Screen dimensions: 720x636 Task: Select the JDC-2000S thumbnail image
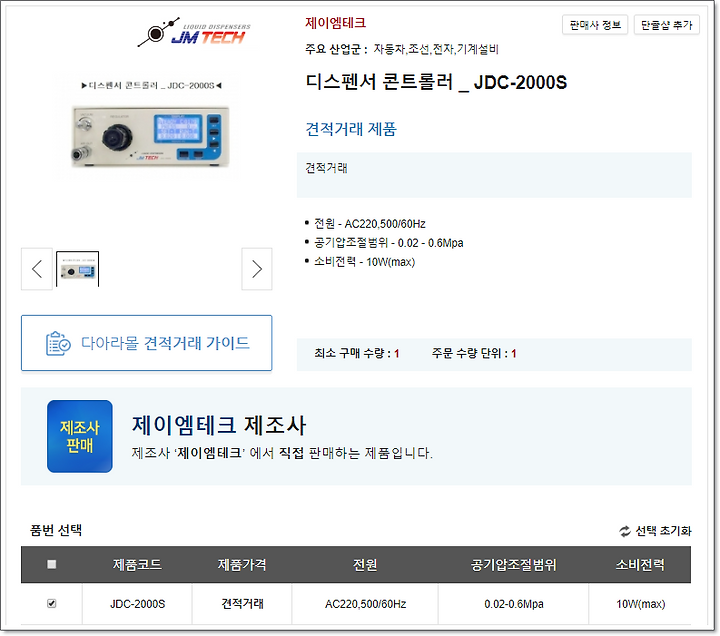77,269
